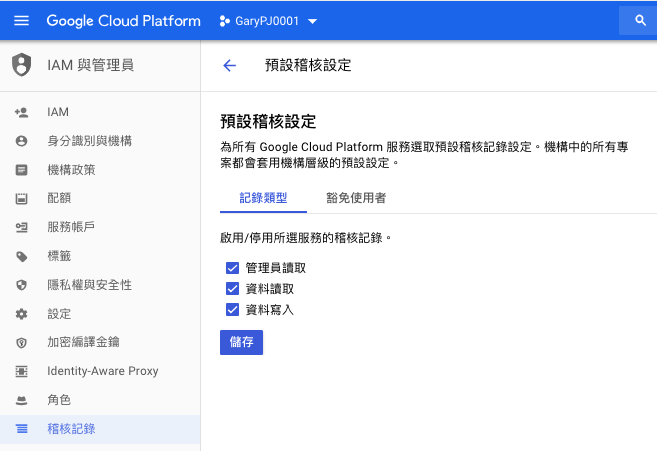The width and height of the screenshot is (657, 451).
Task: Select the 記錄類型 tab
Action: point(263,198)
